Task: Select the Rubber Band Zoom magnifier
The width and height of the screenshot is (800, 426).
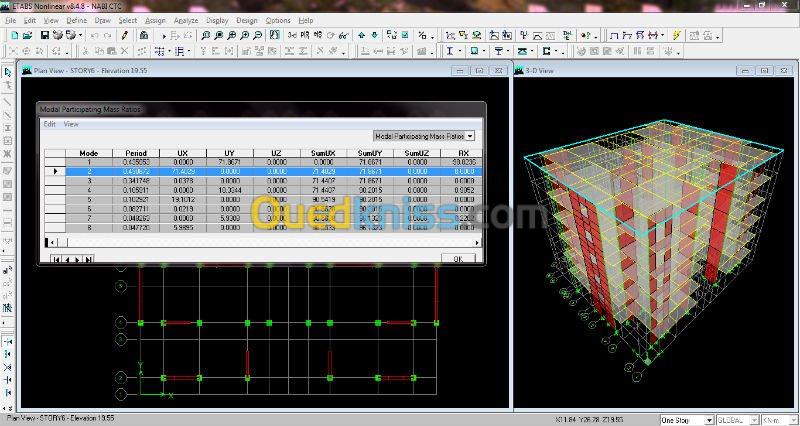Action: (x=205, y=35)
